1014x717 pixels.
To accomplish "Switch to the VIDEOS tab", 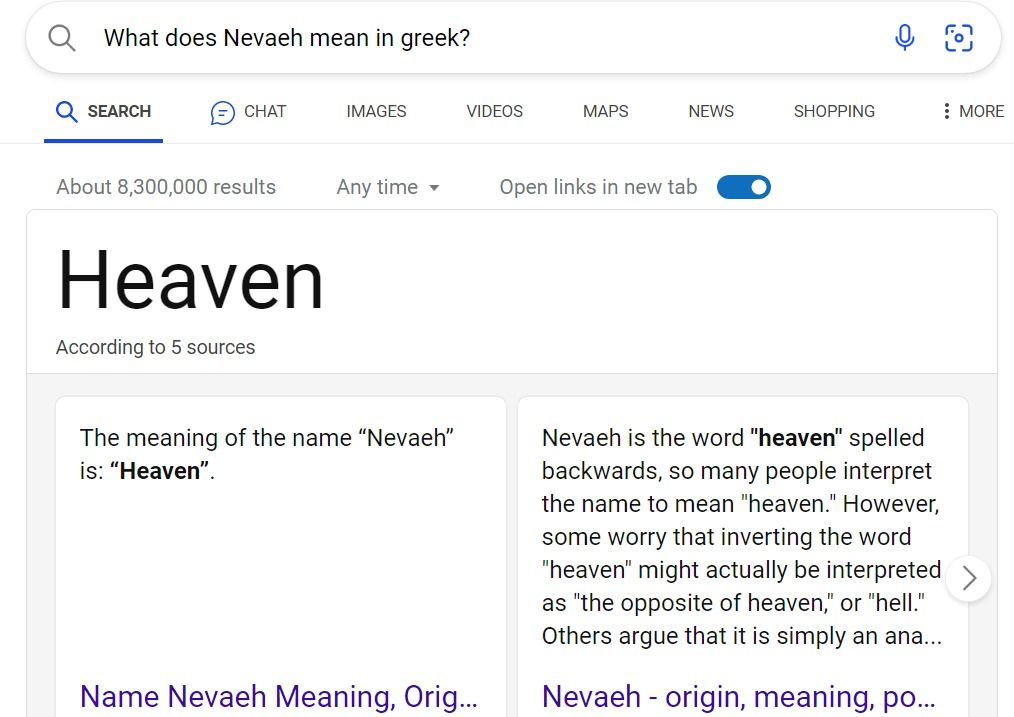I will [495, 111].
